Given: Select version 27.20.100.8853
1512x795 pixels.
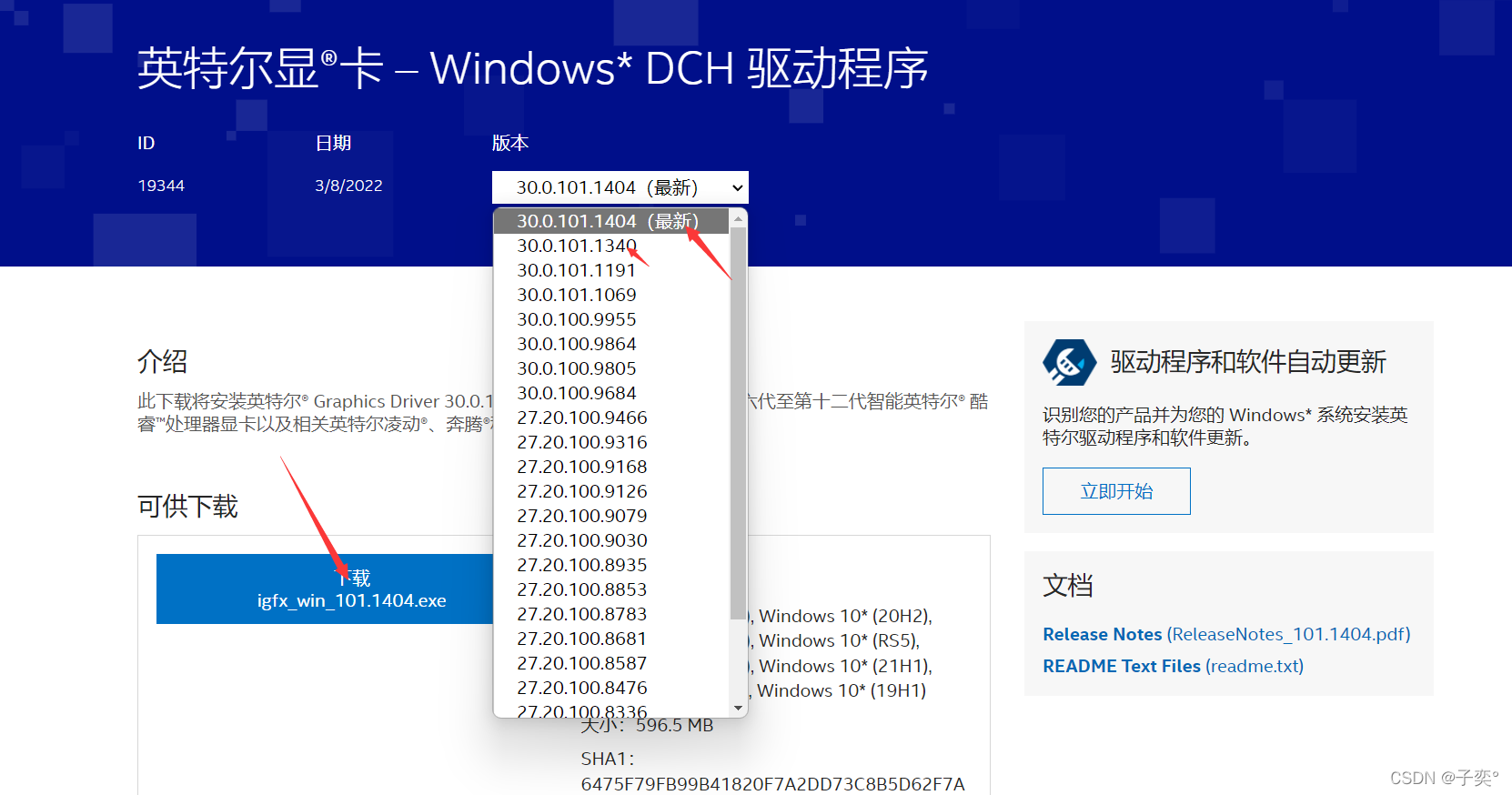Looking at the screenshot, I should click(611, 589).
